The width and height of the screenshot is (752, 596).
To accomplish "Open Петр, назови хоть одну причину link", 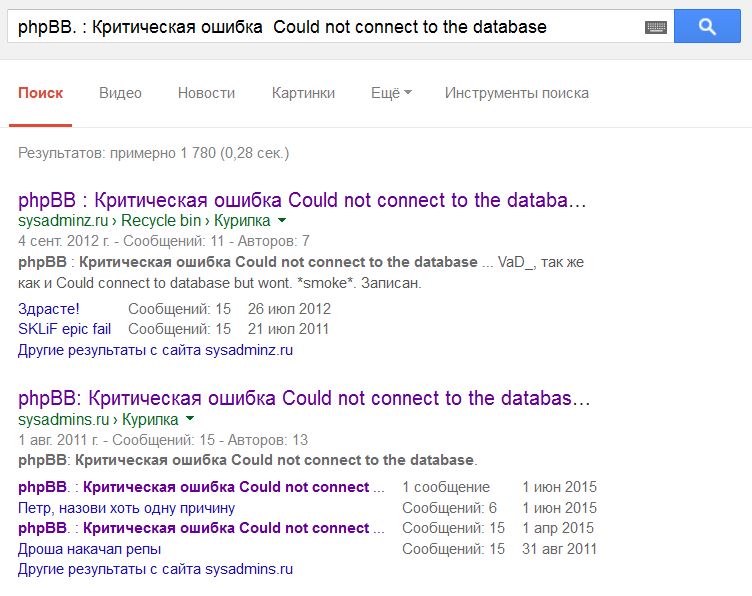I will [126, 508].
